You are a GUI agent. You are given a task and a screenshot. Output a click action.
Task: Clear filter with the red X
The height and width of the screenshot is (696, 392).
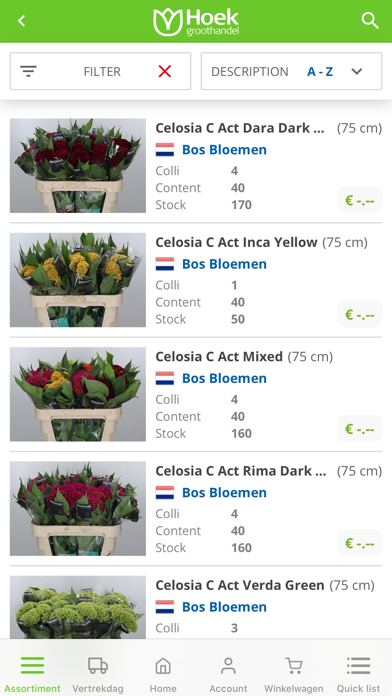pos(165,71)
